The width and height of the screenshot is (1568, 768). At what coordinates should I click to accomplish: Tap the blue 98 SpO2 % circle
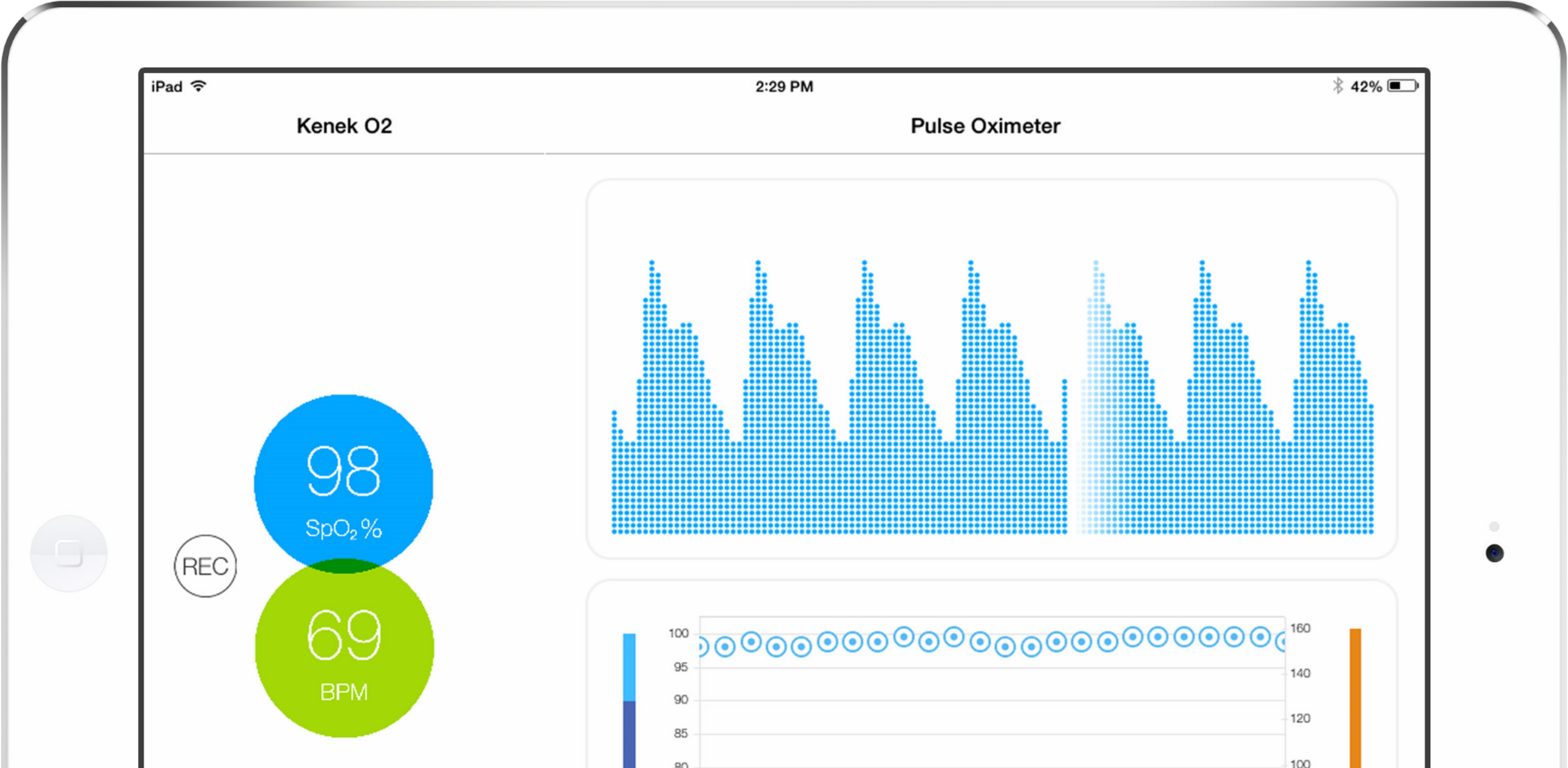343,484
